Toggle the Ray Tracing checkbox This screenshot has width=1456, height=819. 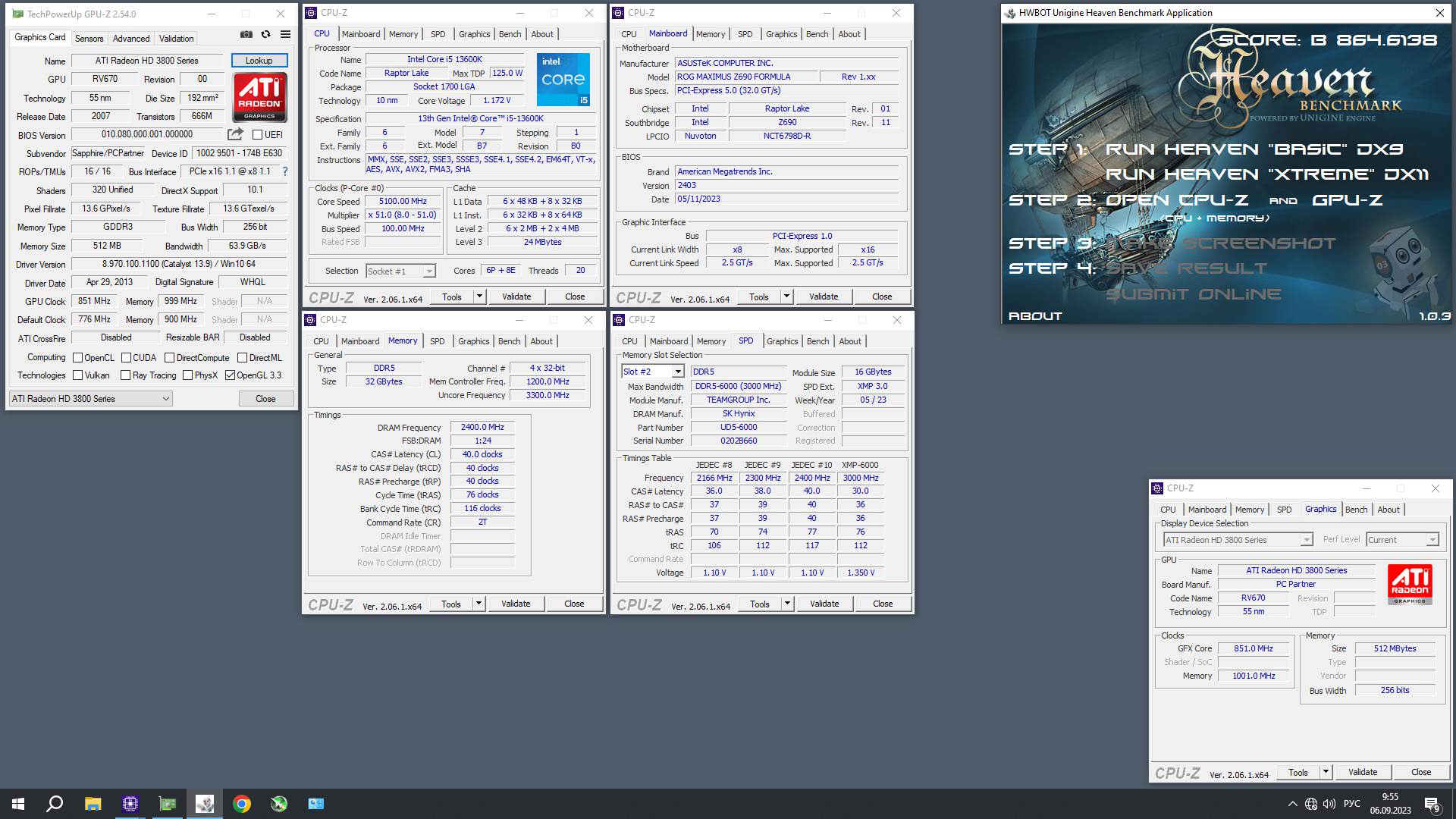pos(125,375)
